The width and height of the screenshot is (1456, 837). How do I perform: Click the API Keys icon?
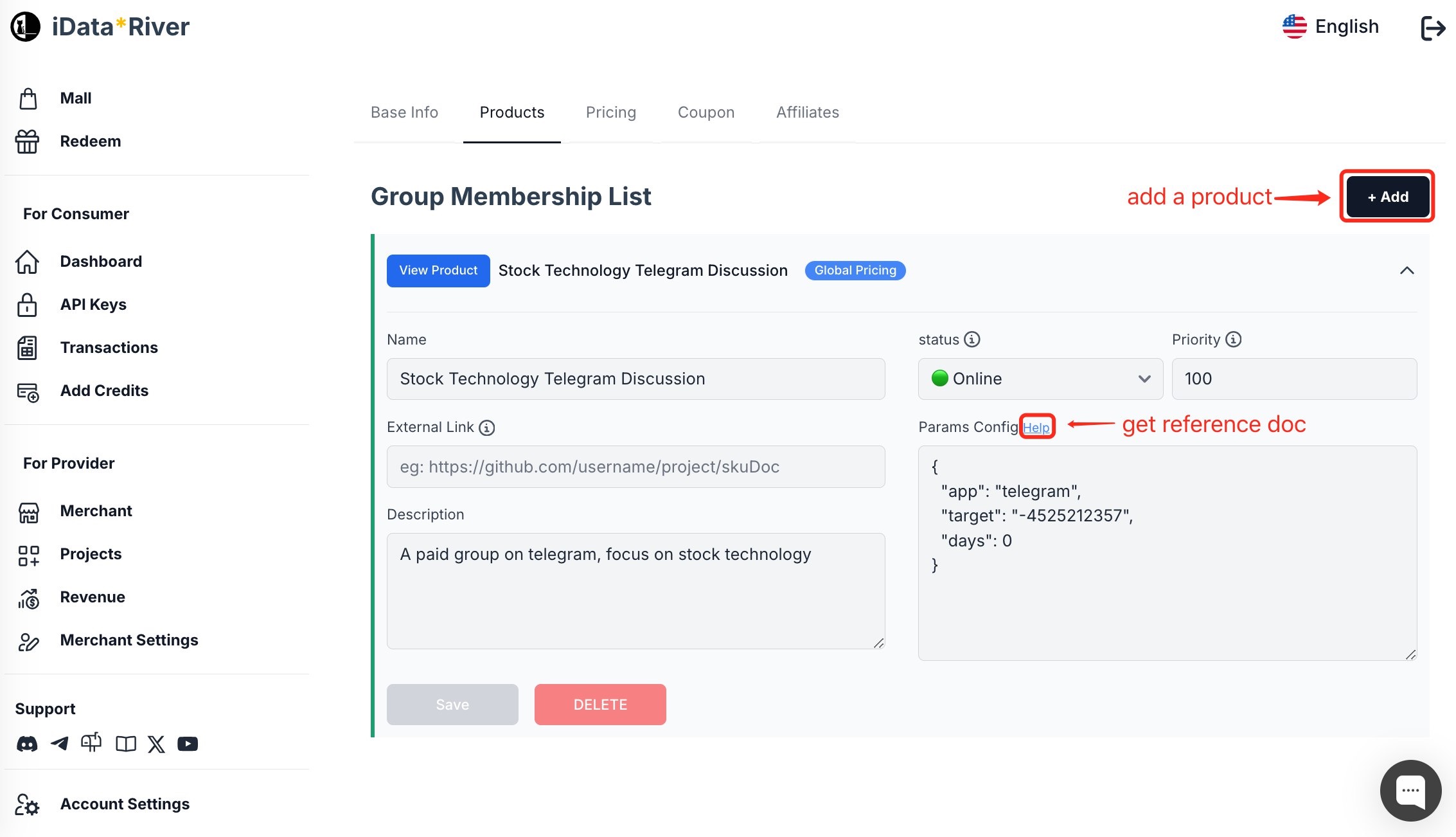(x=28, y=303)
